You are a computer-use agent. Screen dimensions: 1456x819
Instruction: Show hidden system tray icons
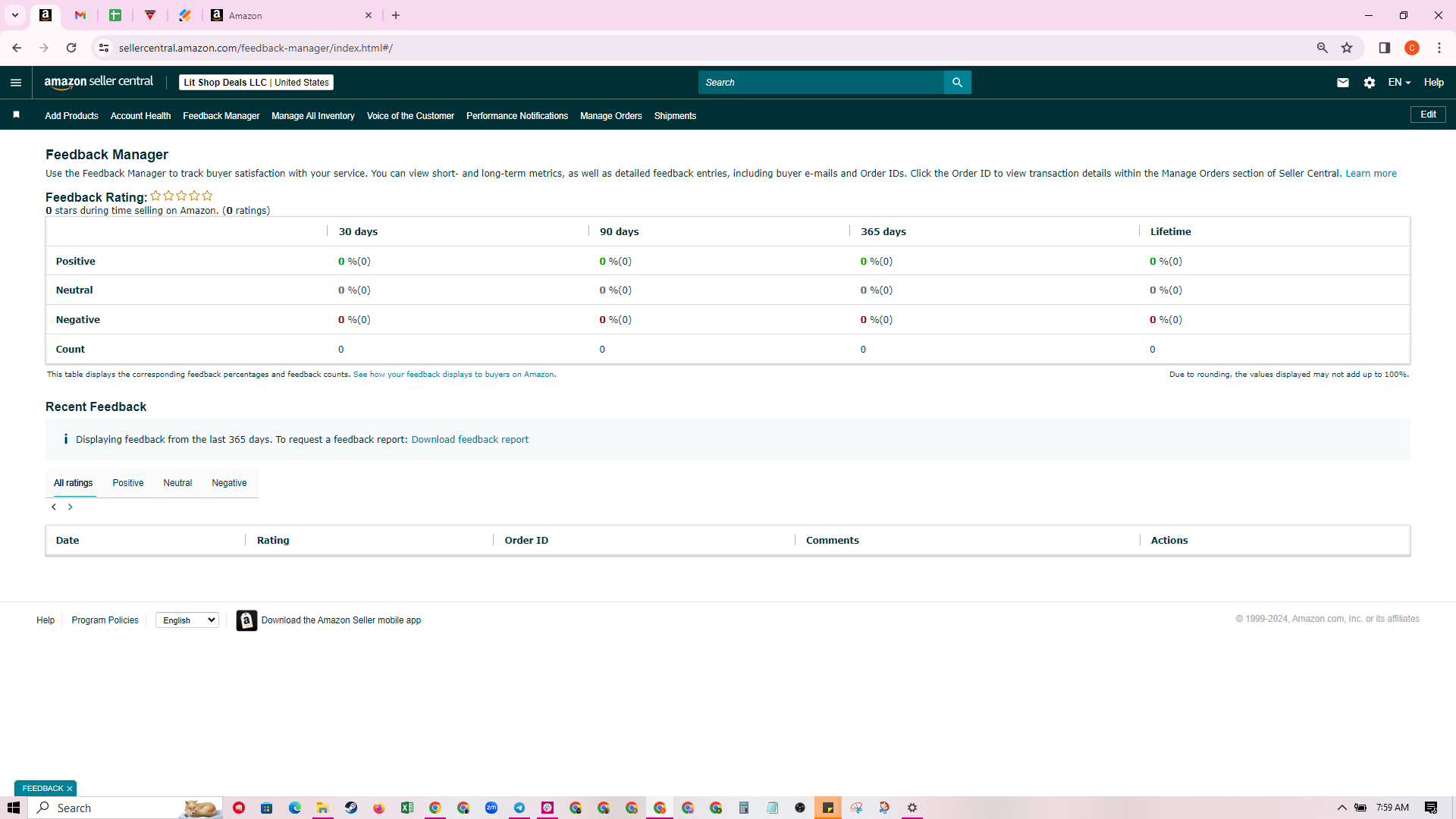(x=1341, y=808)
